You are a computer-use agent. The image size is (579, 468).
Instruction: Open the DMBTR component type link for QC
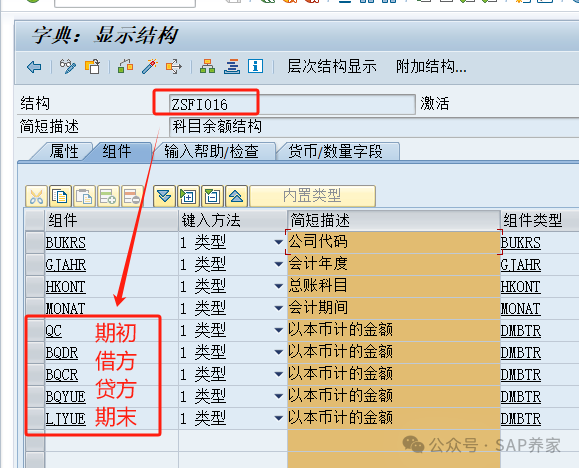pos(521,331)
